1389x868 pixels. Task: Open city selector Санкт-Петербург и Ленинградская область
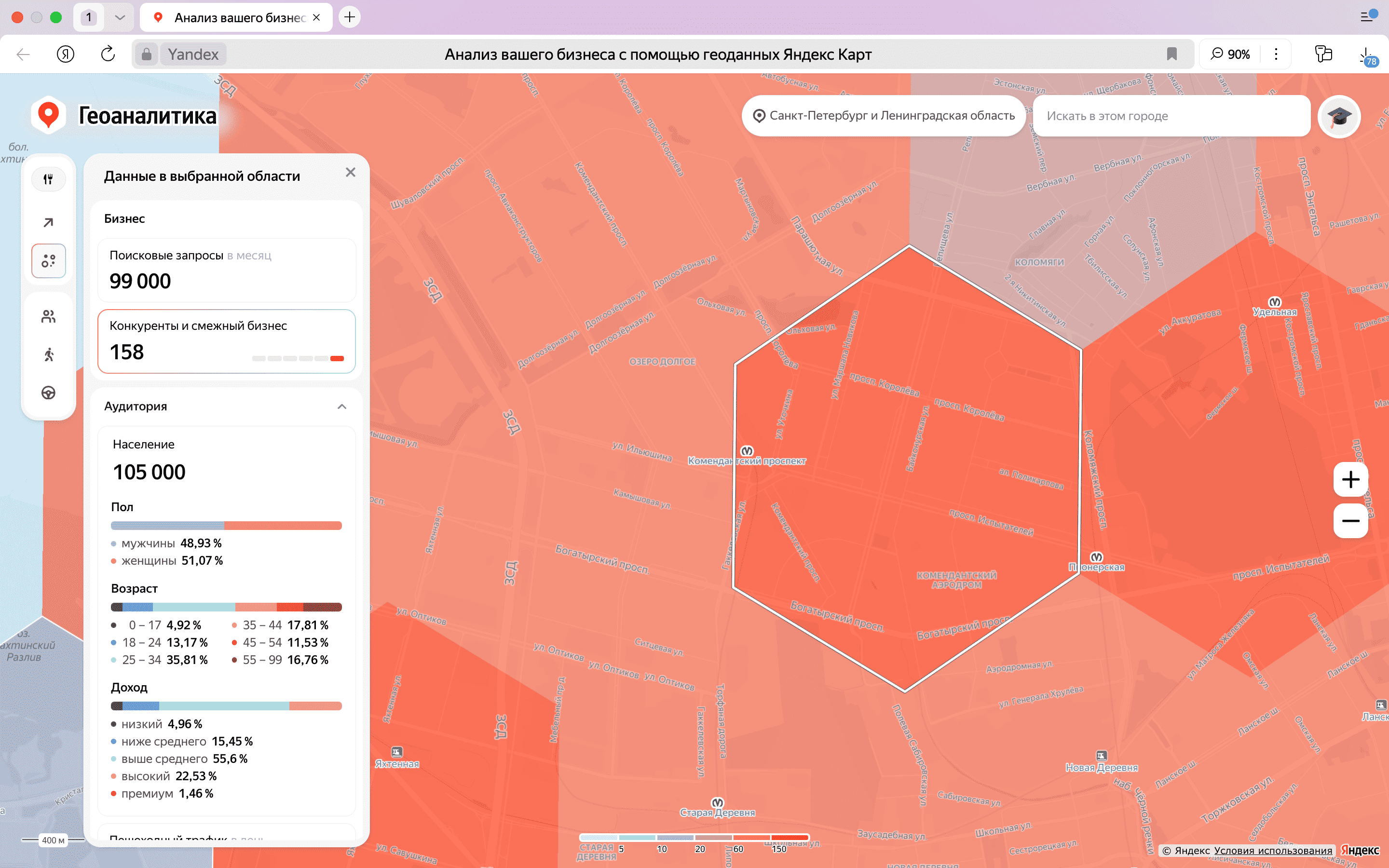884,116
